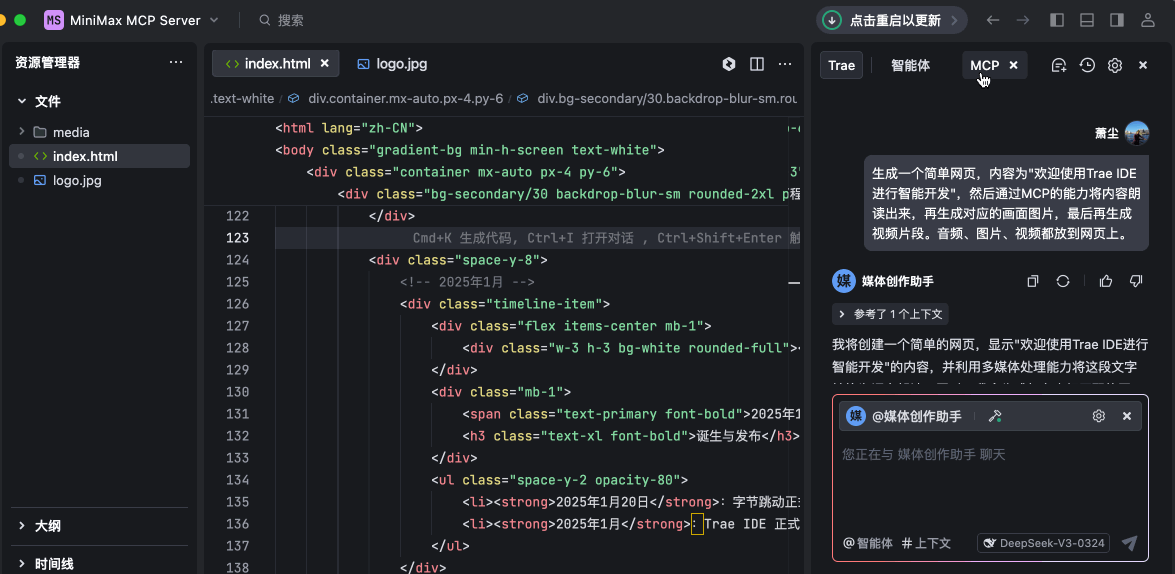Thumbs up the assistant response
The width and height of the screenshot is (1175, 574).
click(x=1105, y=281)
